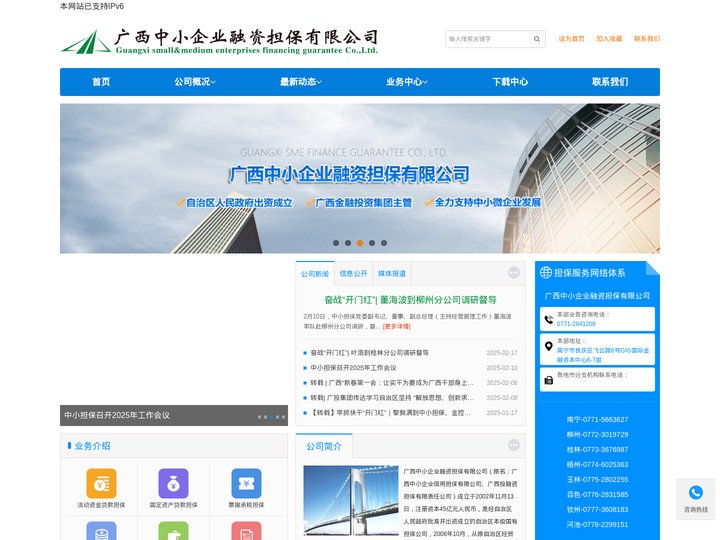The image size is (720, 540).
Task: Select the active orange banner dot
Action: tap(360, 243)
